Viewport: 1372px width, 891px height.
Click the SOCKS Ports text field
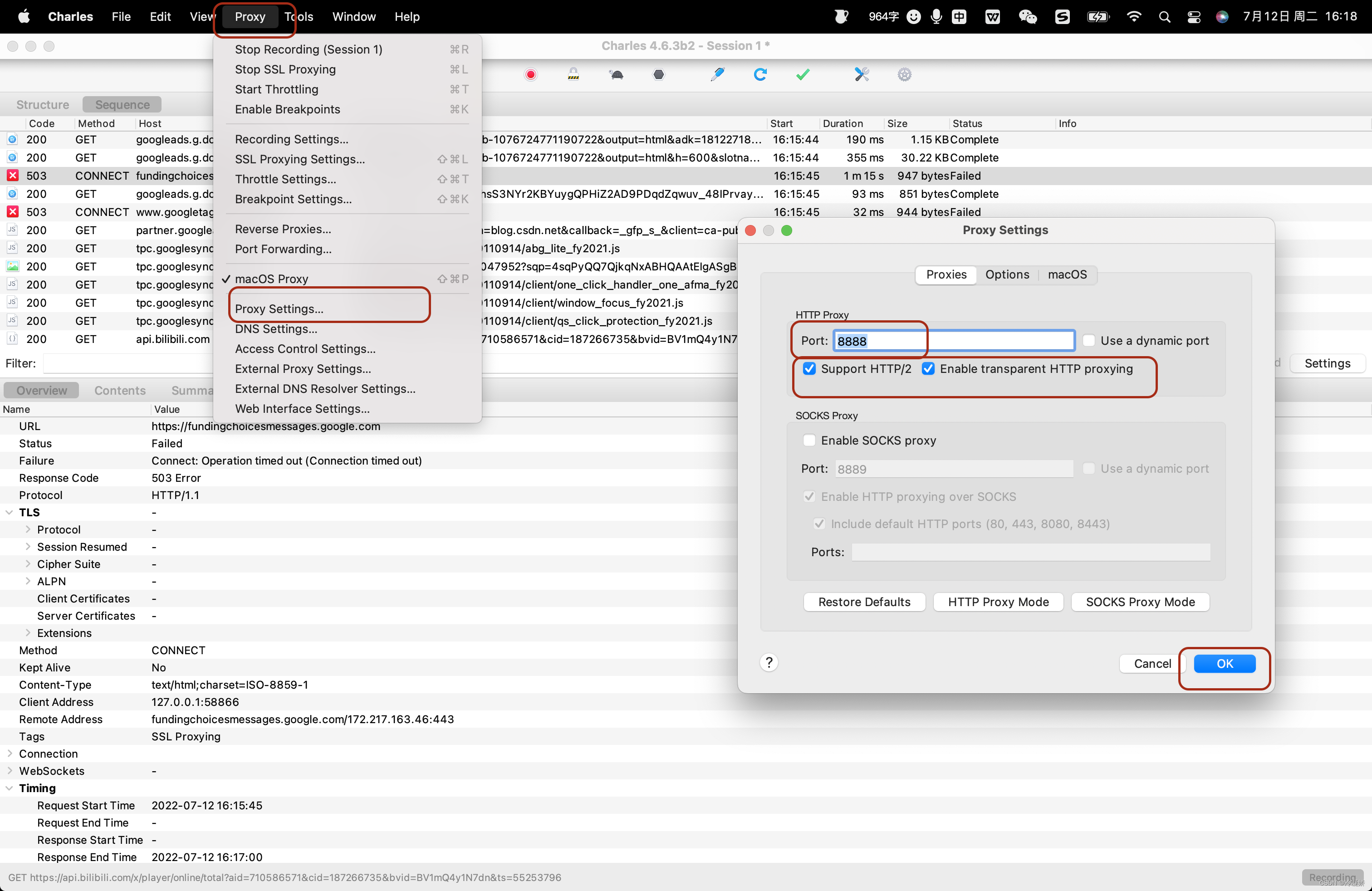click(1031, 552)
